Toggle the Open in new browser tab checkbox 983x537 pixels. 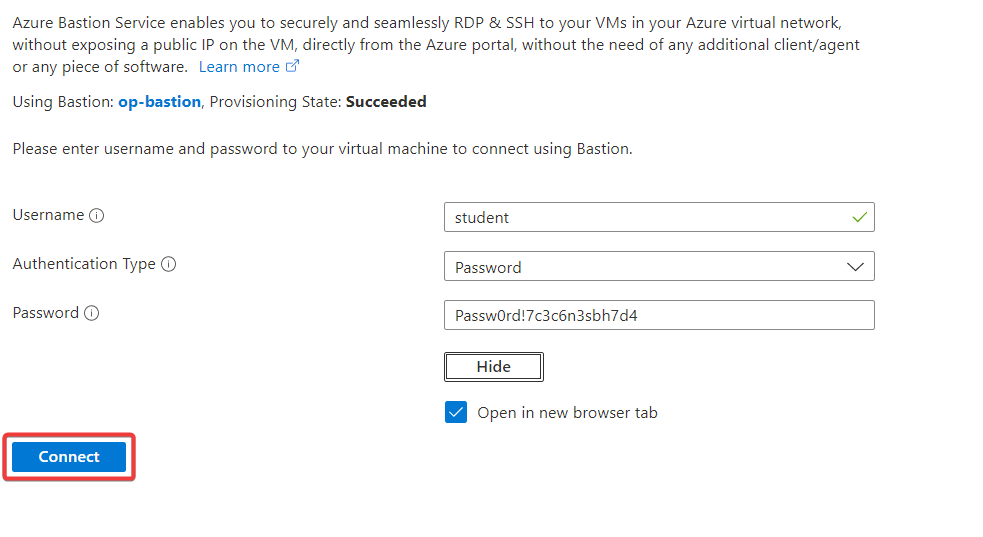(x=456, y=412)
